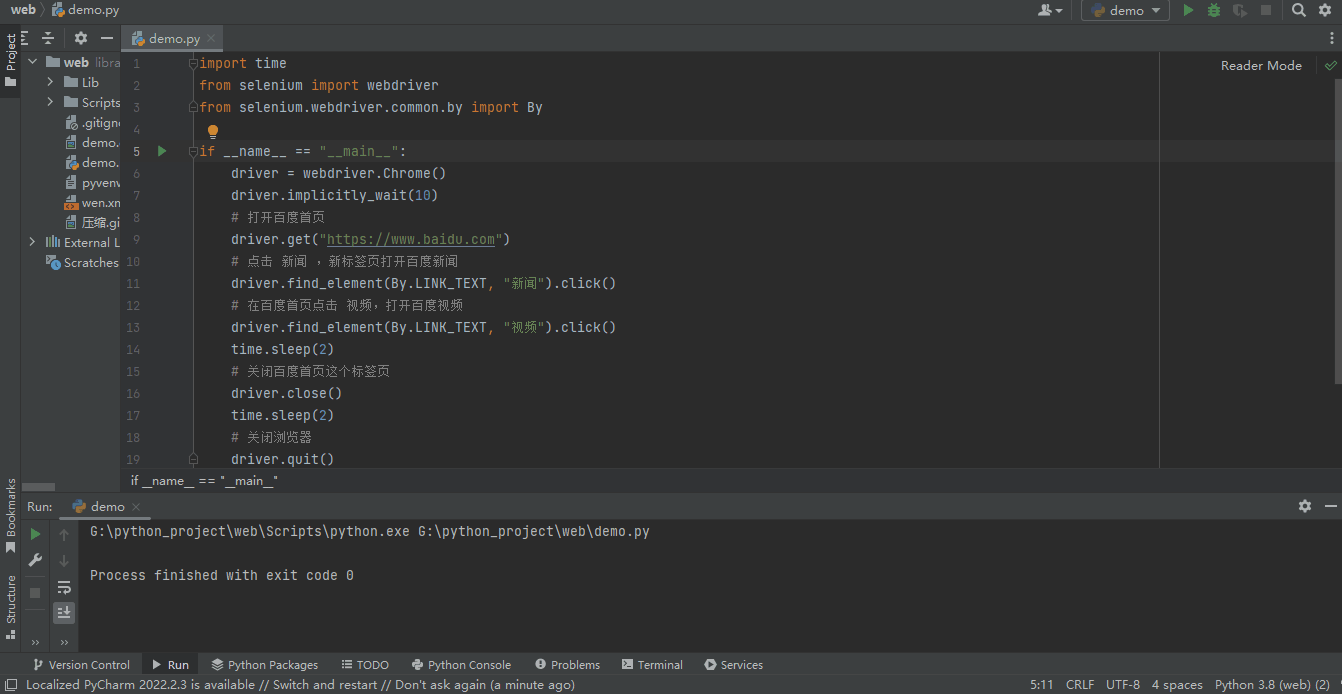Image resolution: width=1342 pixels, height=694 pixels.
Task: Click the tool windows quick-access icon
Action: tap(10, 685)
